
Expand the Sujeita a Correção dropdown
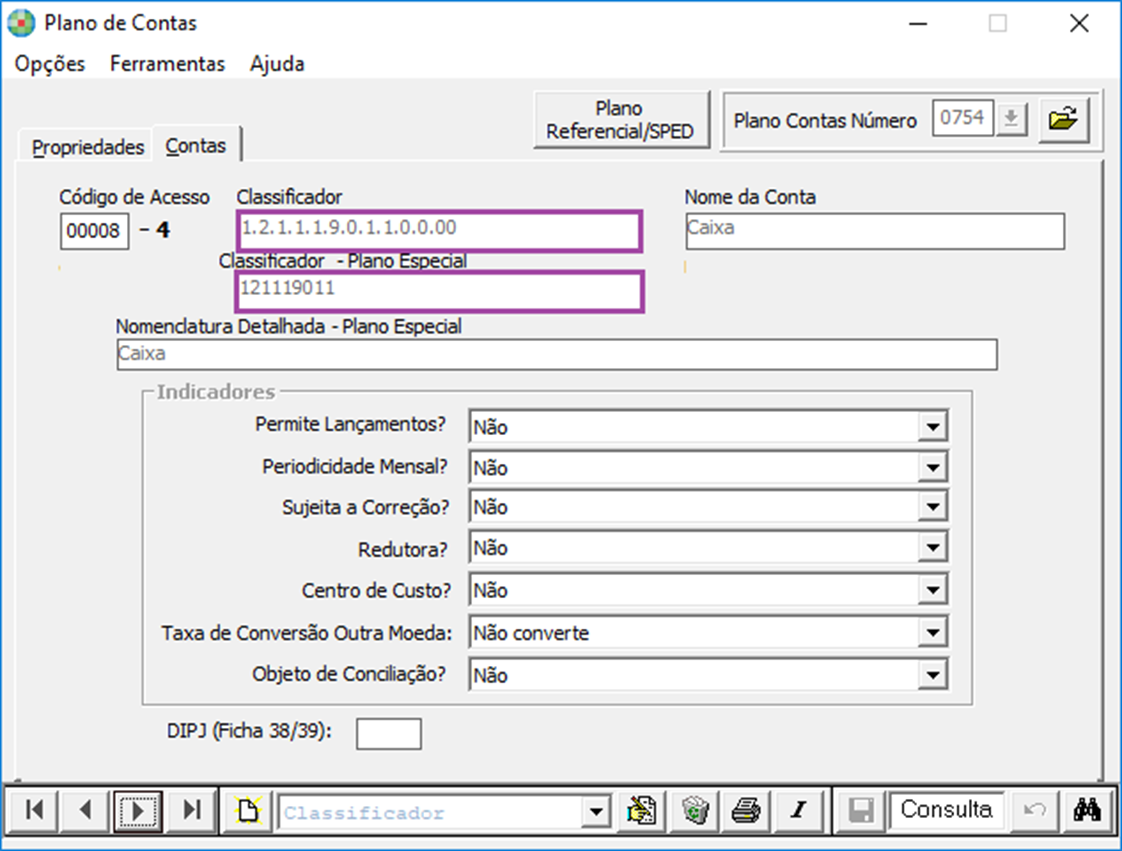(x=932, y=507)
